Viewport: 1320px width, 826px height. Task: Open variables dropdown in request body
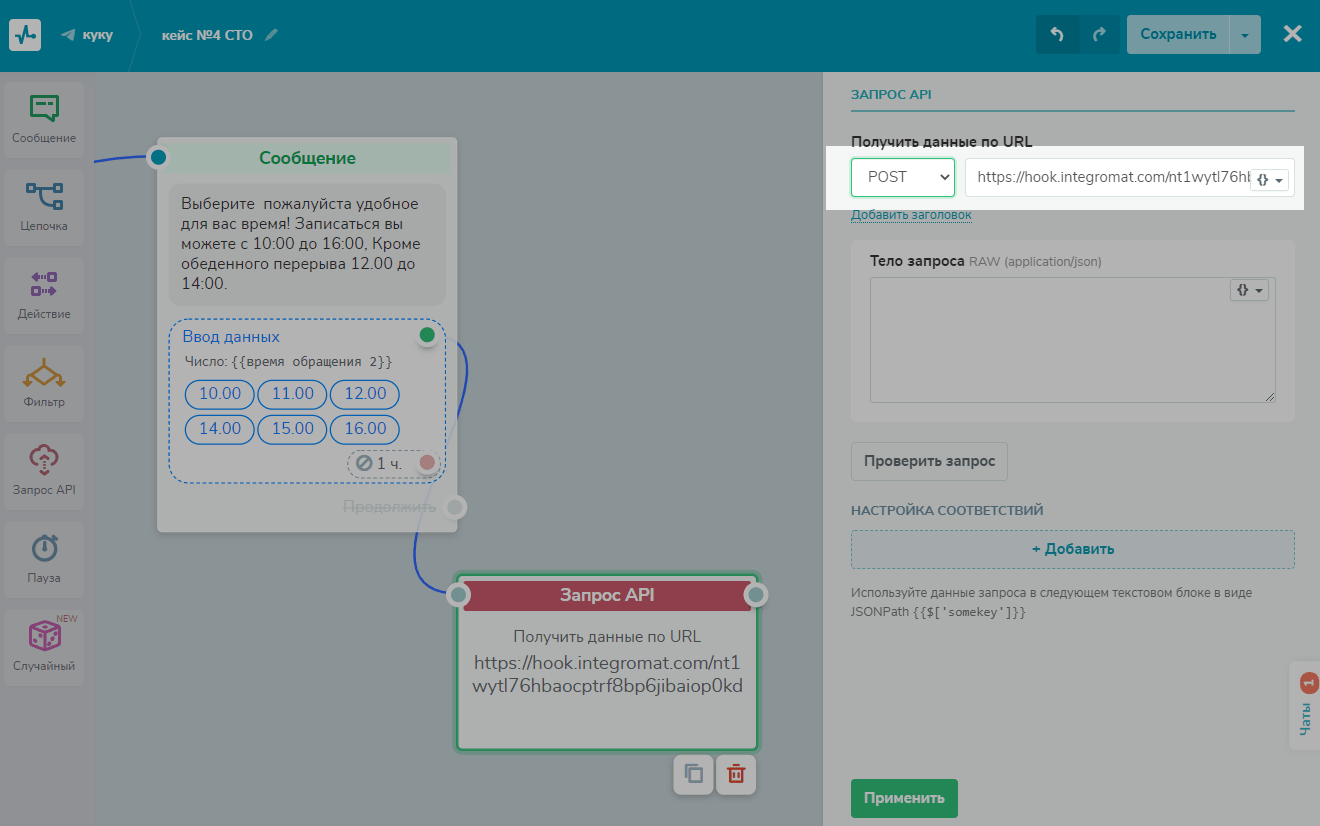pos(1249,290)
